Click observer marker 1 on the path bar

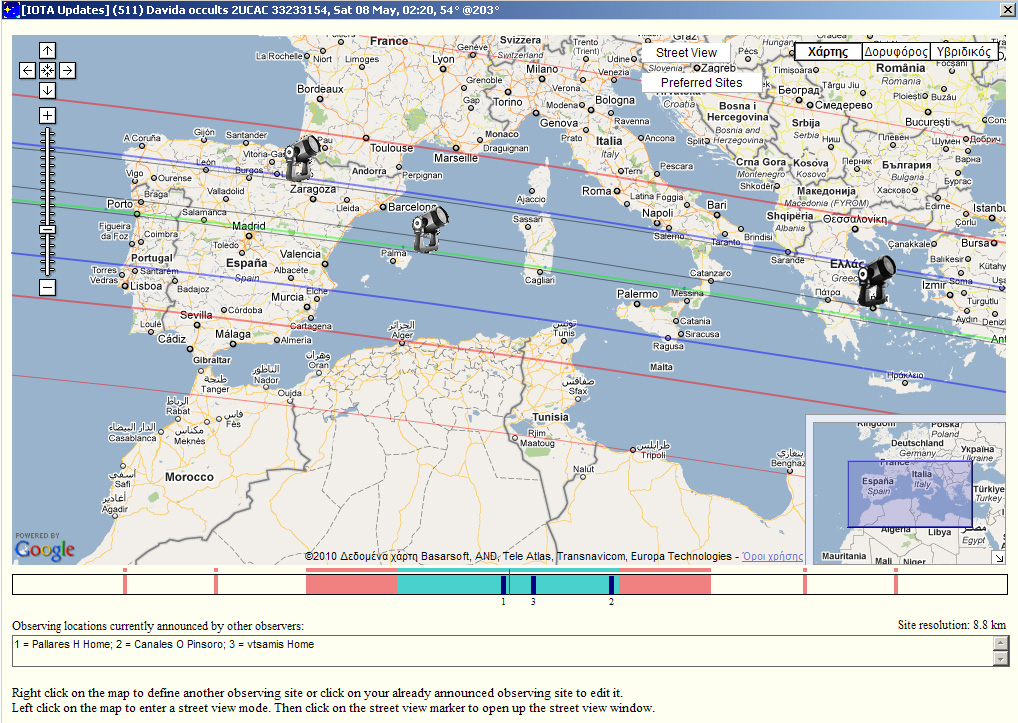coord(503,584)
